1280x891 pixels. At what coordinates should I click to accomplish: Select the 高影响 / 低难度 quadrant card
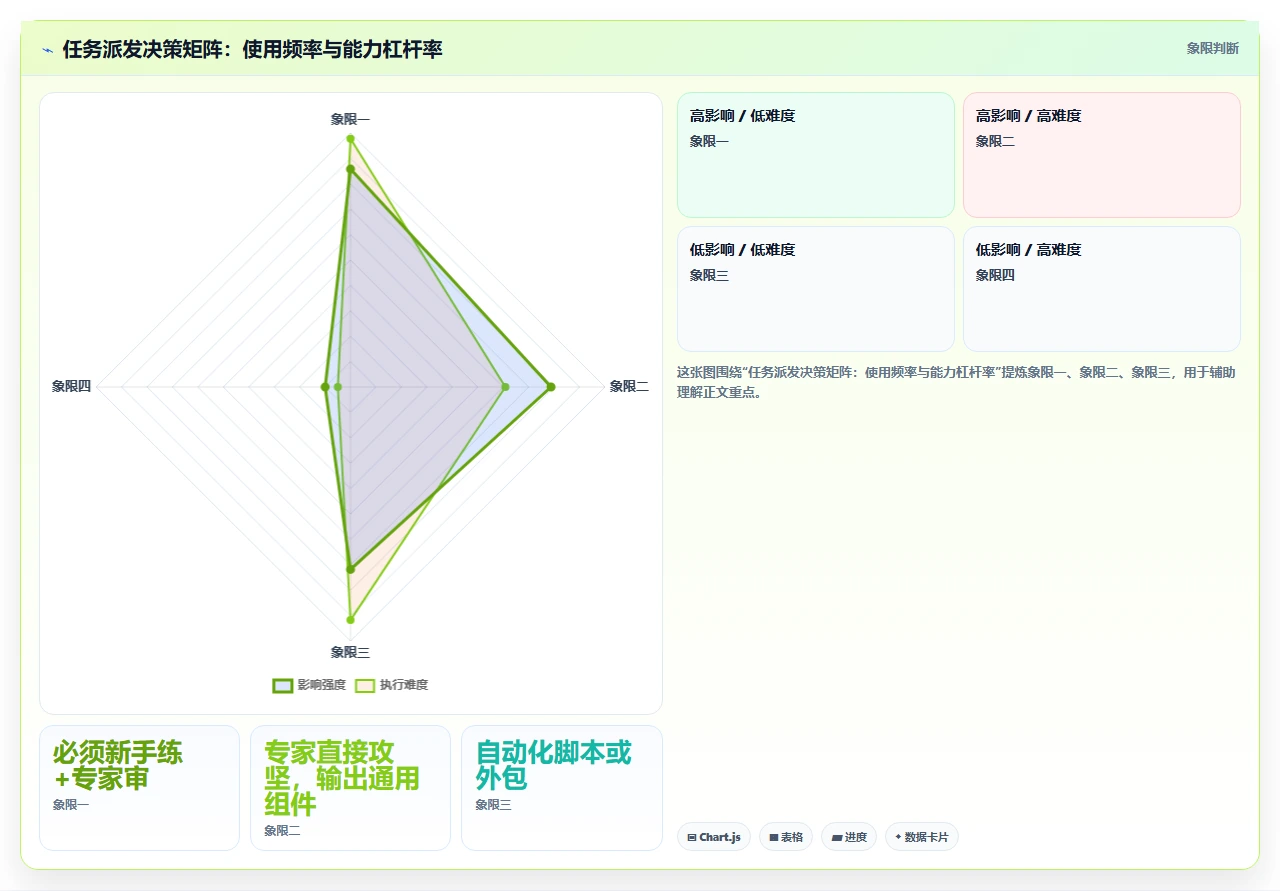(816, 155)
